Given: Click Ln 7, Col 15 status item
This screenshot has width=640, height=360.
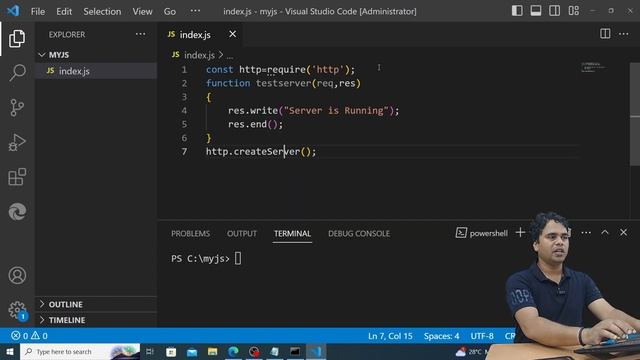Looking at the screenshot, I should pos(390,336).
